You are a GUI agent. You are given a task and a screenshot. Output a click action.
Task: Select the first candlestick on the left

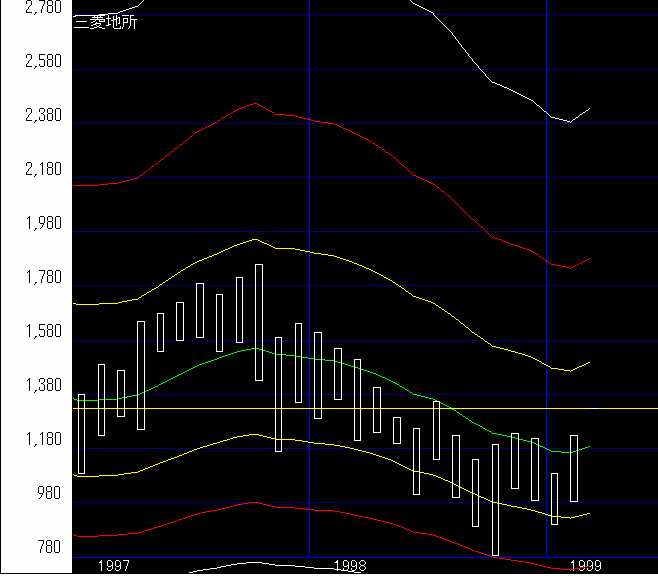(x=81, y=433)
